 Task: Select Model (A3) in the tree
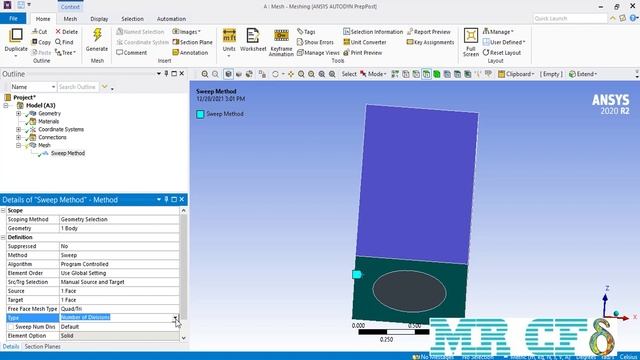[x=40, y=105]
